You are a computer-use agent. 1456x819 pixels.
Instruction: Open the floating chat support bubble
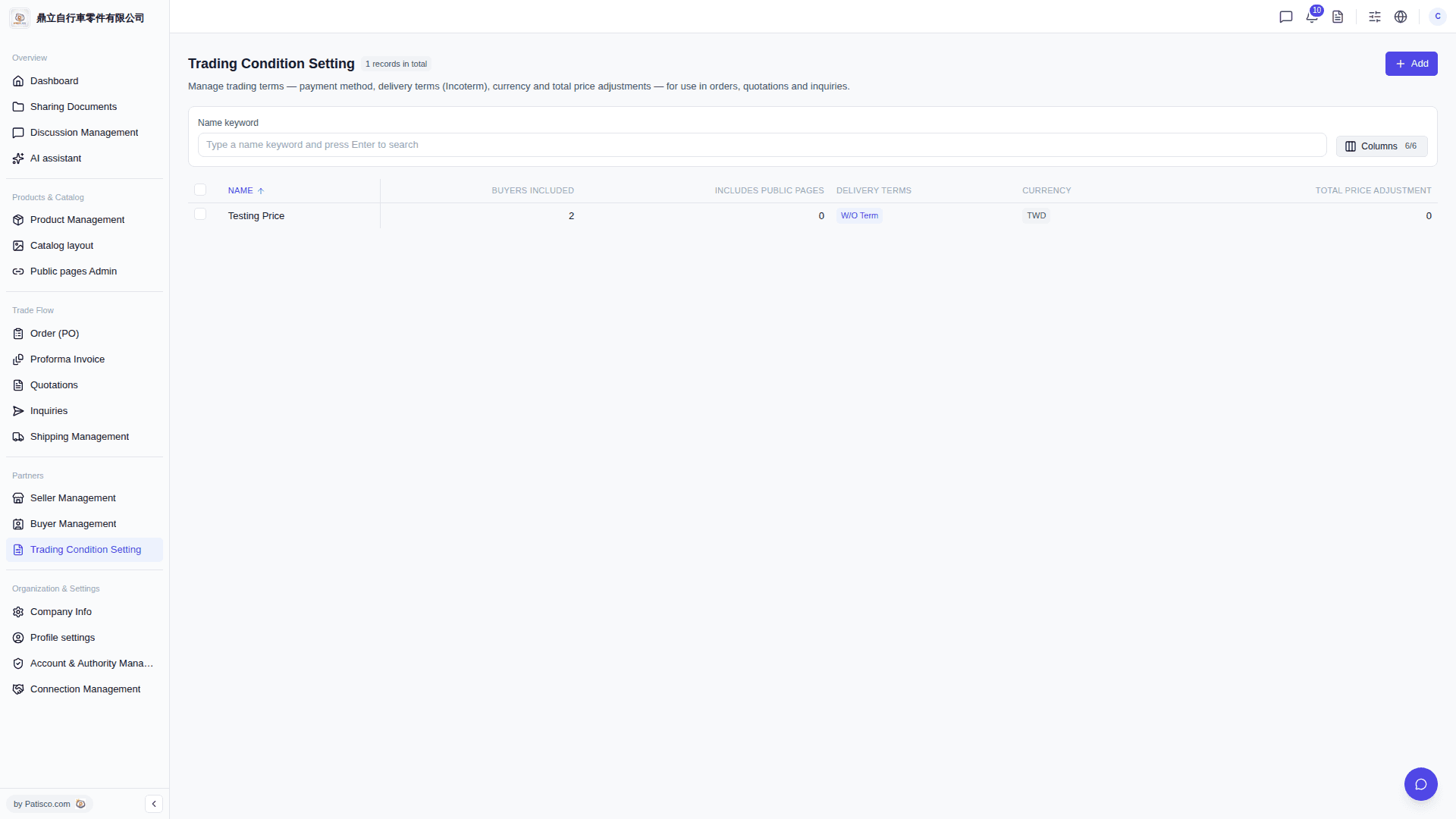1421,784
